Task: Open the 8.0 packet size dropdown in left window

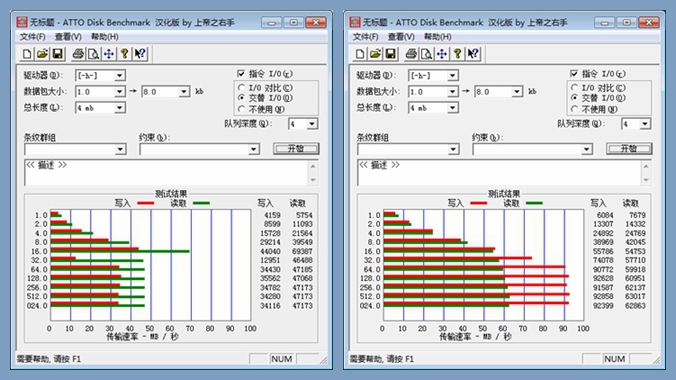Action: (184, 92)
